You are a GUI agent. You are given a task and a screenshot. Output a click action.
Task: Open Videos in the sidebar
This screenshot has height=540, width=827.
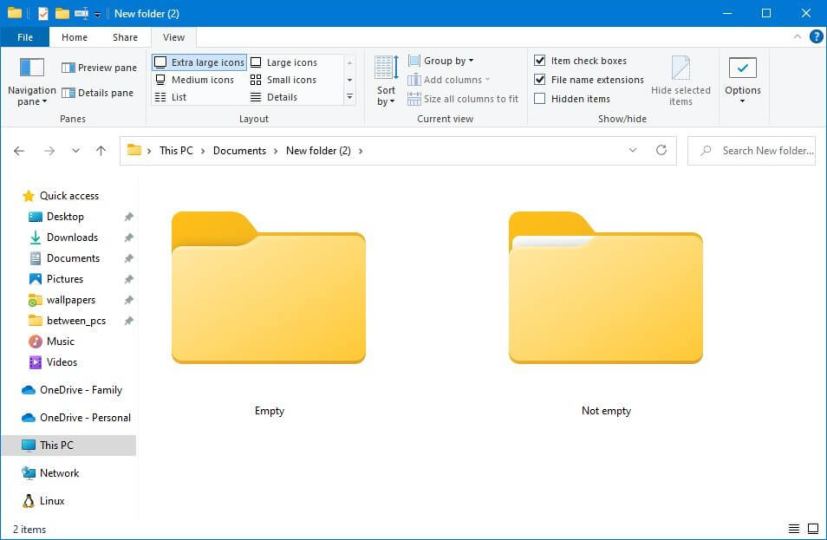[62, 362]
